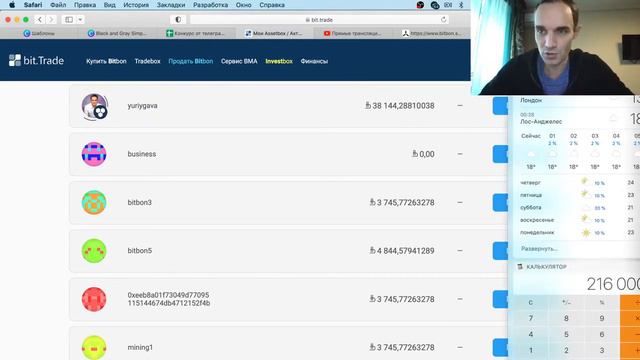Click the mining1 yellow avatar
Image resolution: width=640 pixels, height=360 pixels.
[94, 347]
